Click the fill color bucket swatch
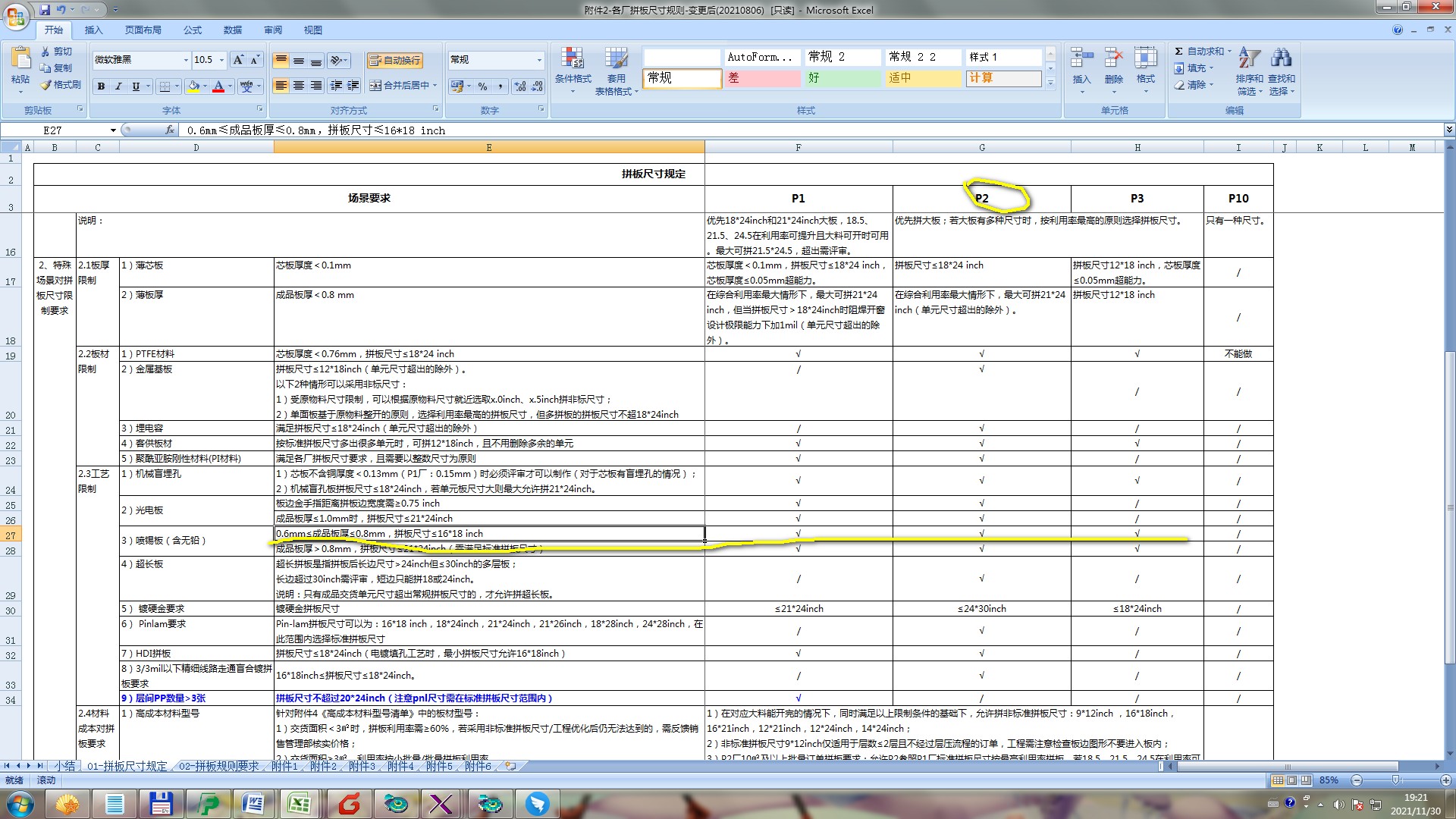The height and width of the screenshot is (819, 1456). click(x=194, y=86)
